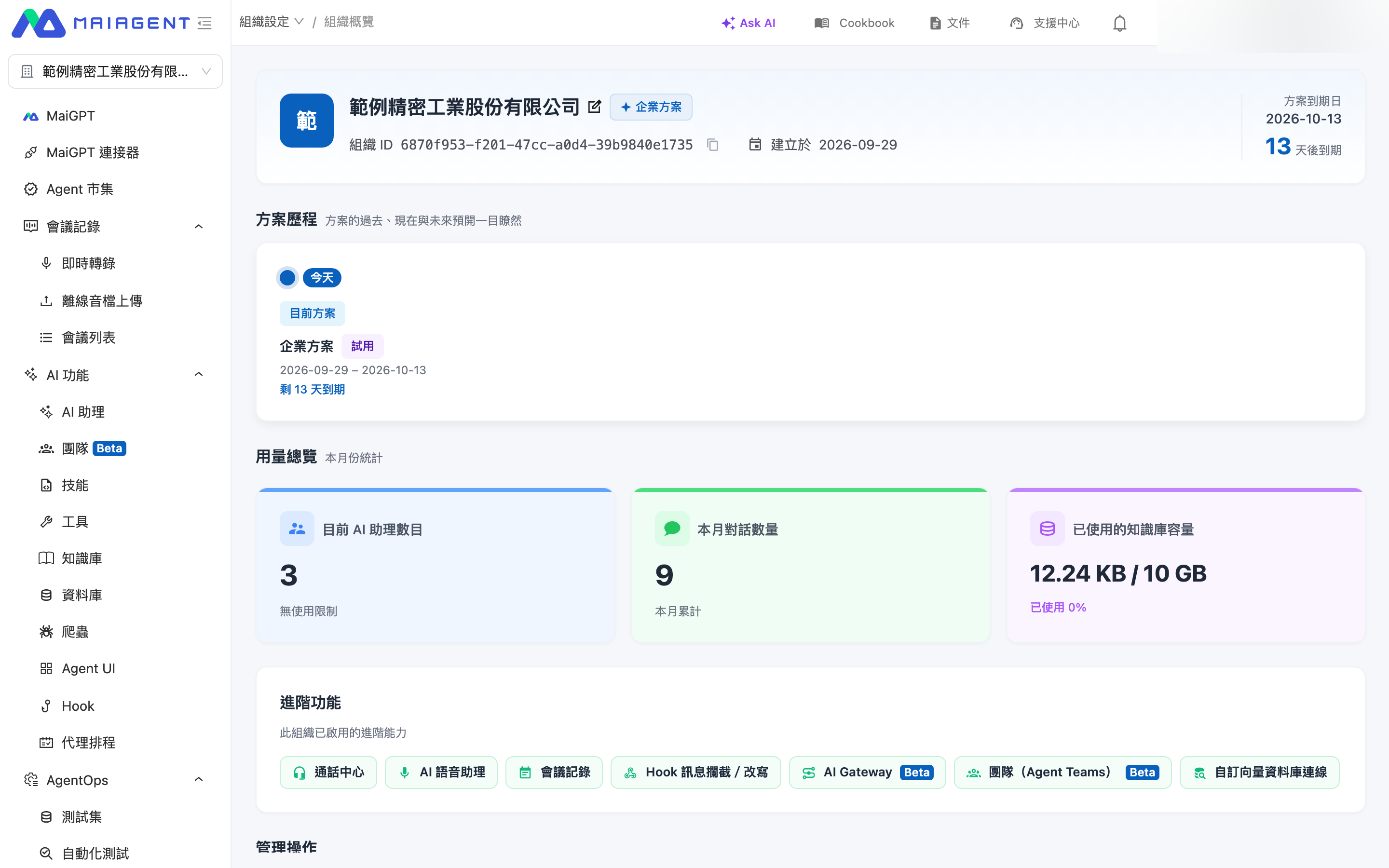This screenshot has width=1389, height=868.
Task: Click the database icon for 資料庫
Action: 46,596
